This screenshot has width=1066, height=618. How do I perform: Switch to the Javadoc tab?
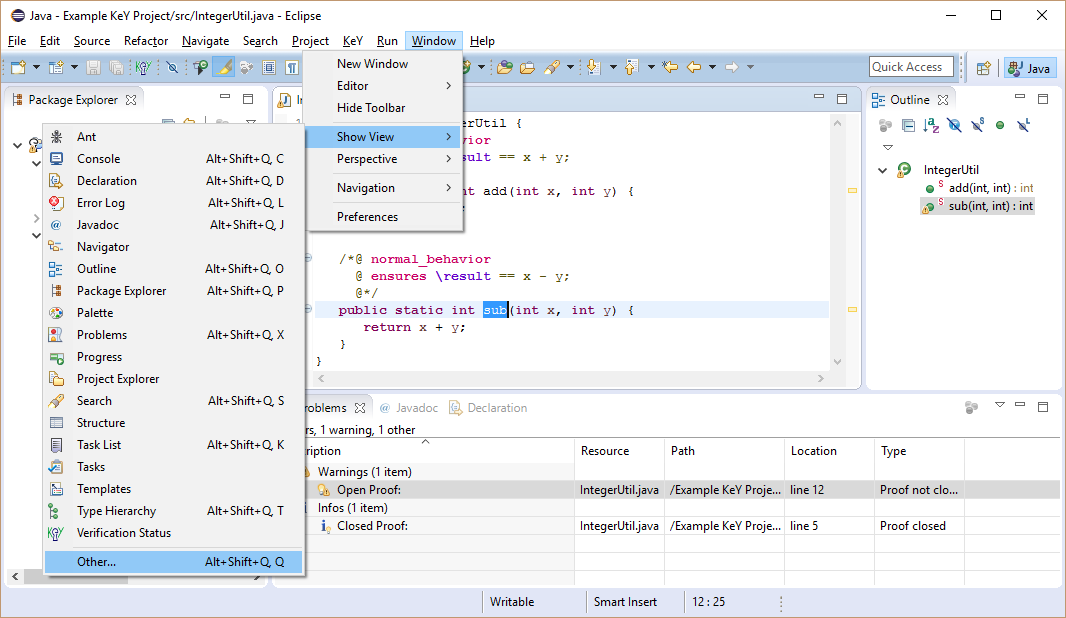pyautogui.click(x=409, y=408)
